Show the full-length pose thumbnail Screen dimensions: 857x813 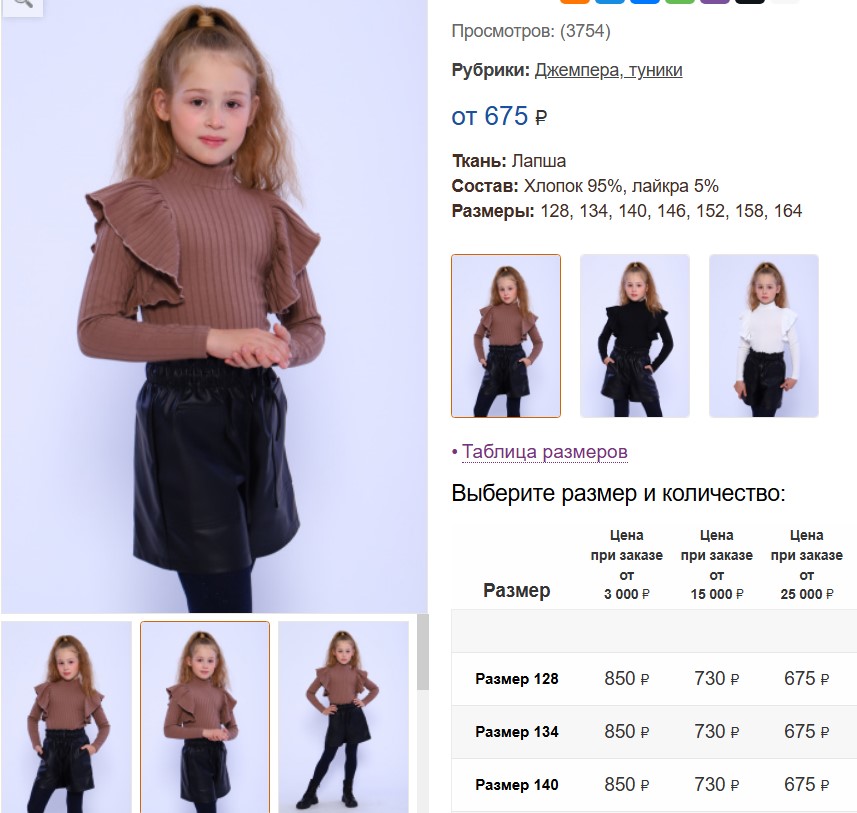click(343, 717)
